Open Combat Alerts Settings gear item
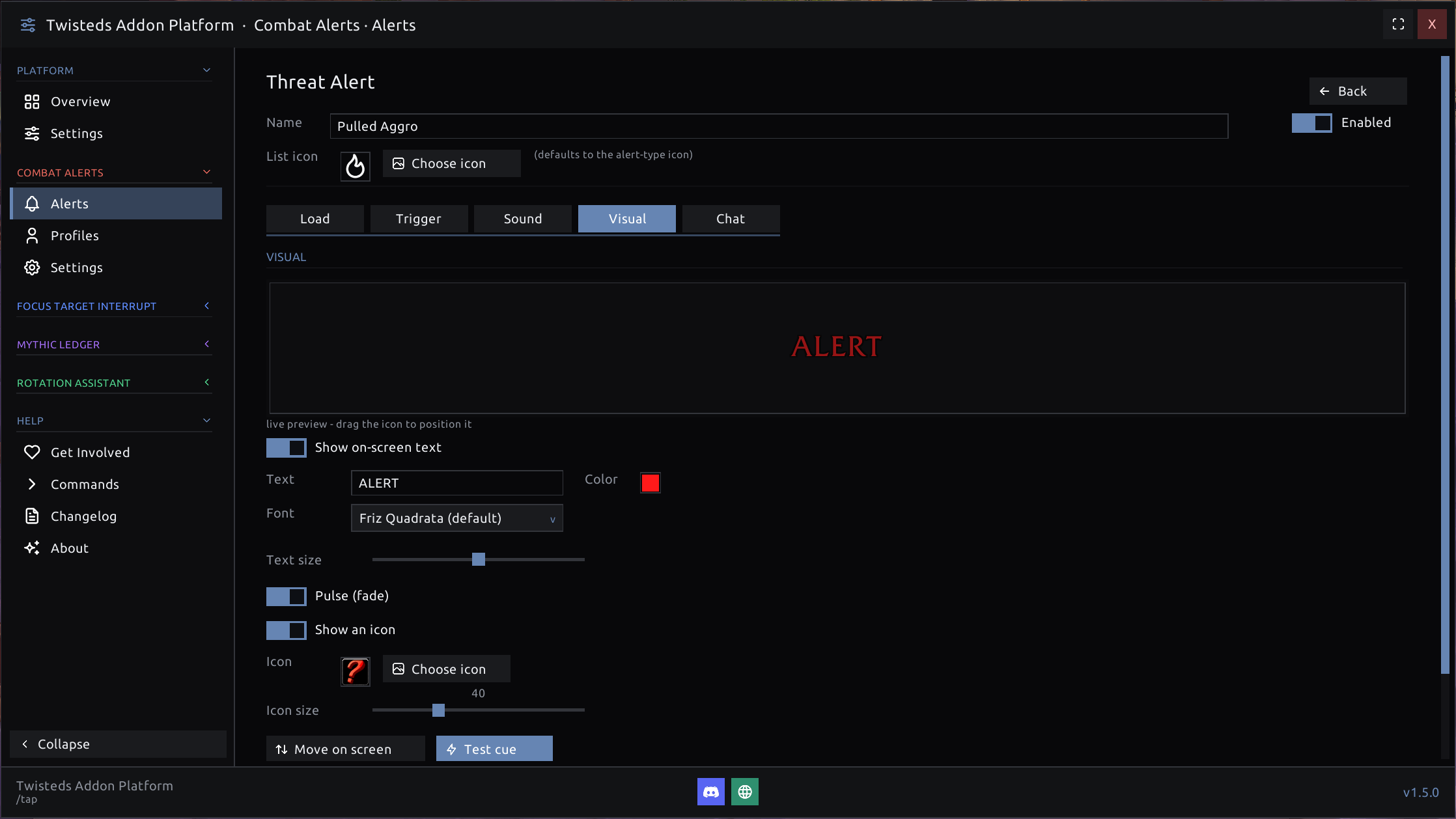 [x=116, y=268]
